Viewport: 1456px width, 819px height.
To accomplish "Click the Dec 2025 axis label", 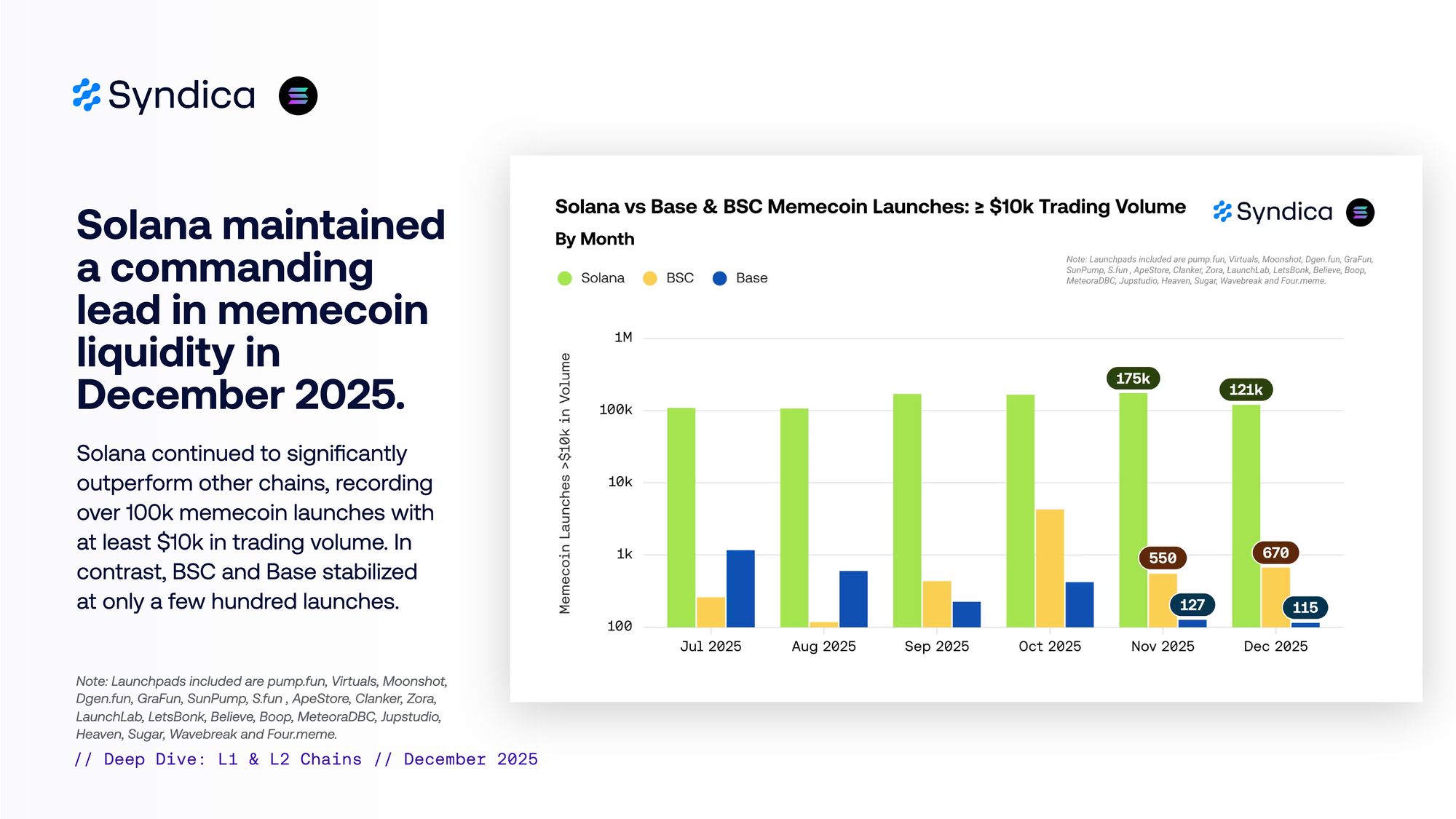I will 1275,646.
